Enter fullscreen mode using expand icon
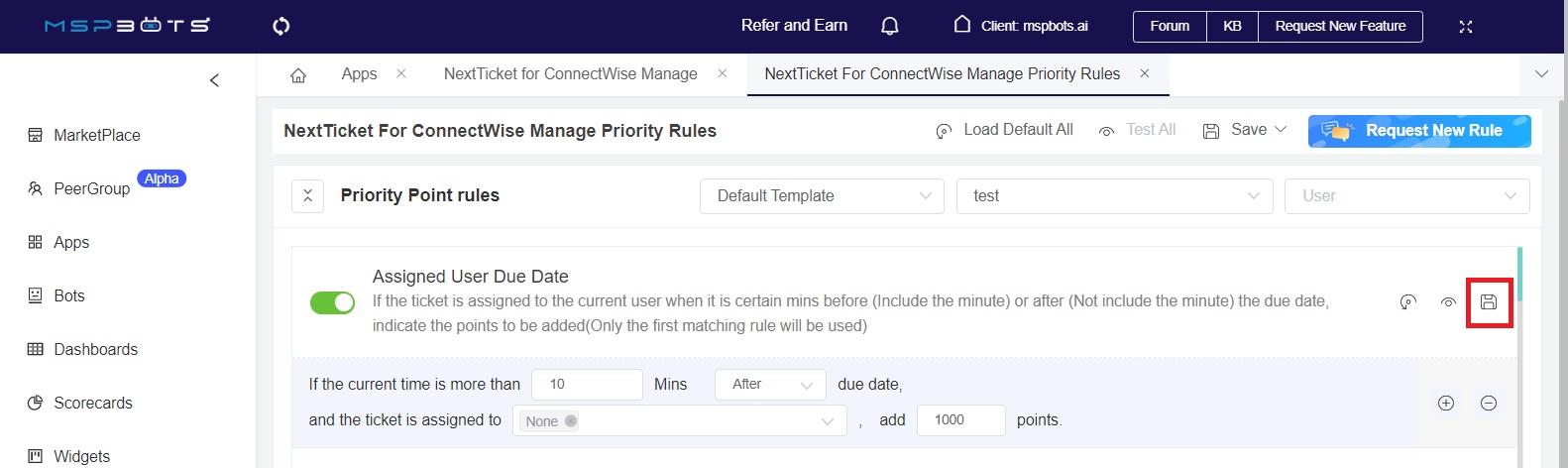Image resolution: width=1568 pixels, height=468 pixels. click(1465, 27)
